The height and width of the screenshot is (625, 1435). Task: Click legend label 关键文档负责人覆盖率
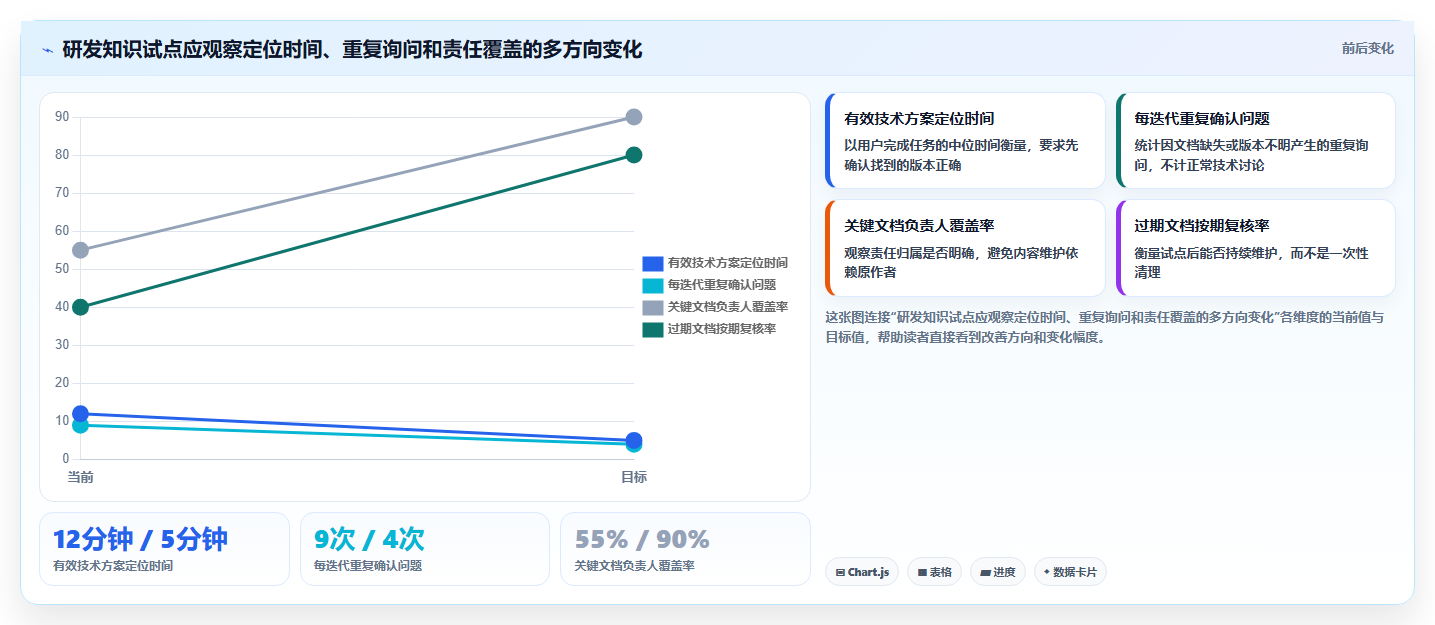coord(728,307)
